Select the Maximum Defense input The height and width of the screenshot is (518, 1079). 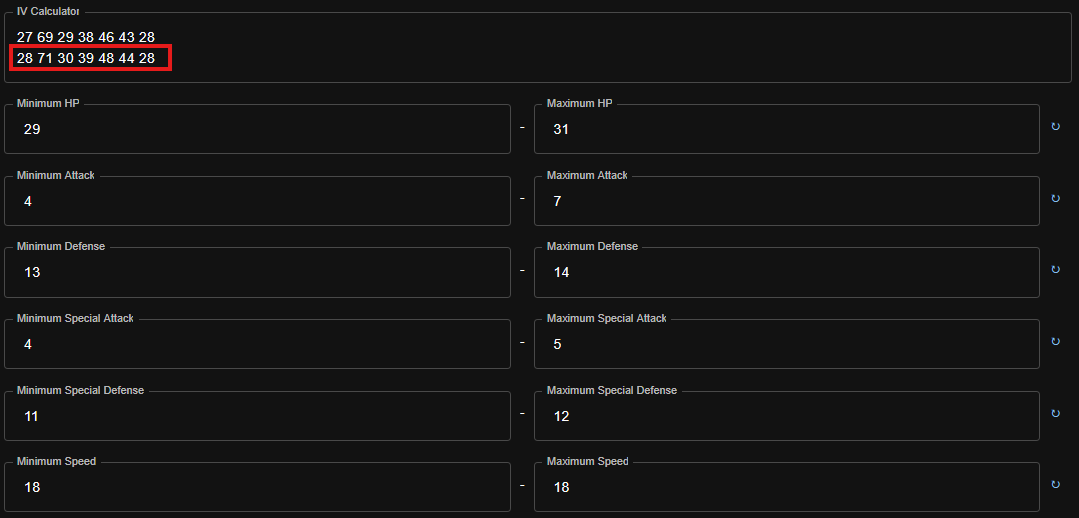[786, 273]
